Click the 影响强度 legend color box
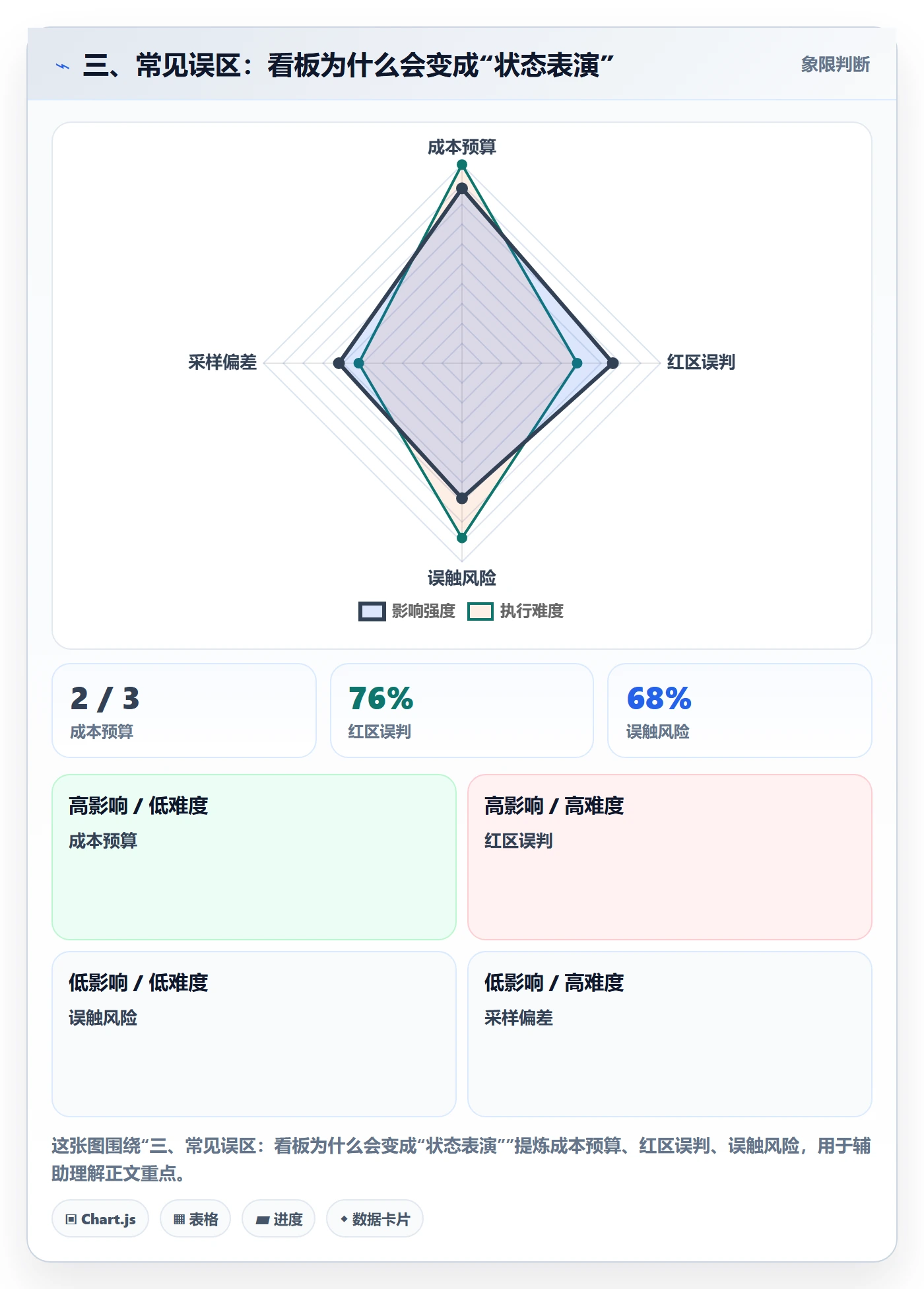Screen dimensions: 924x1289 372,611
